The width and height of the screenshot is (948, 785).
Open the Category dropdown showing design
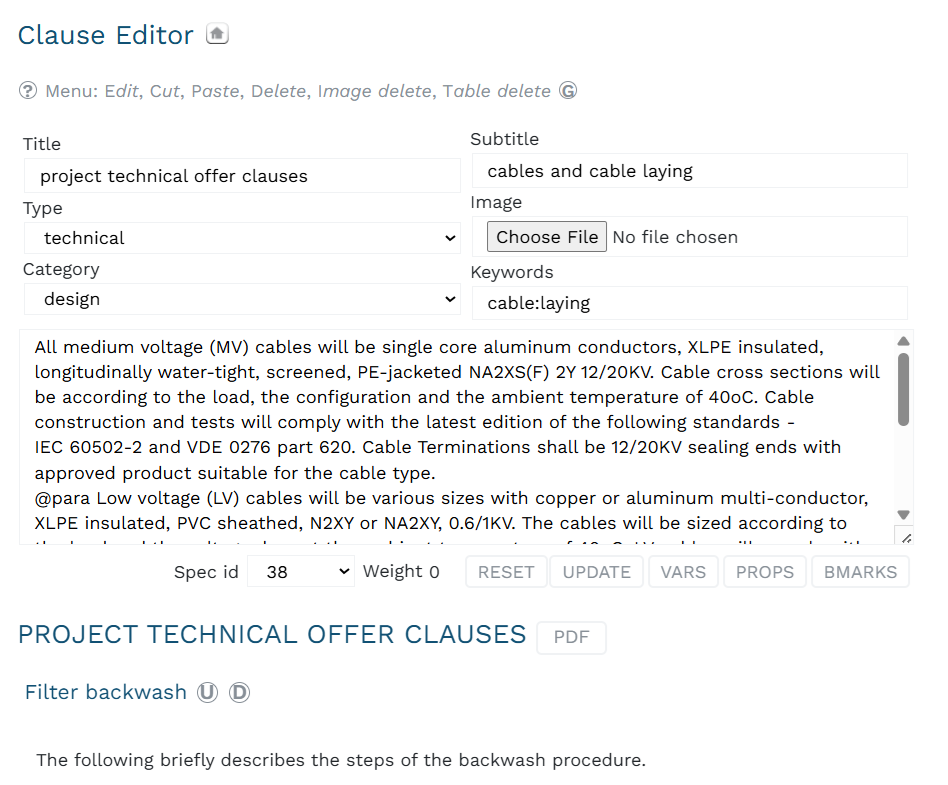tap(242, 299)
